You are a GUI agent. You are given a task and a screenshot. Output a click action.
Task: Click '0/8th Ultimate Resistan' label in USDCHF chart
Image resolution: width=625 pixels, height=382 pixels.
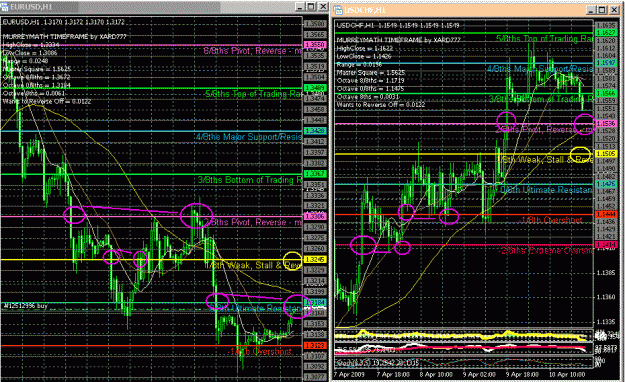546,190
